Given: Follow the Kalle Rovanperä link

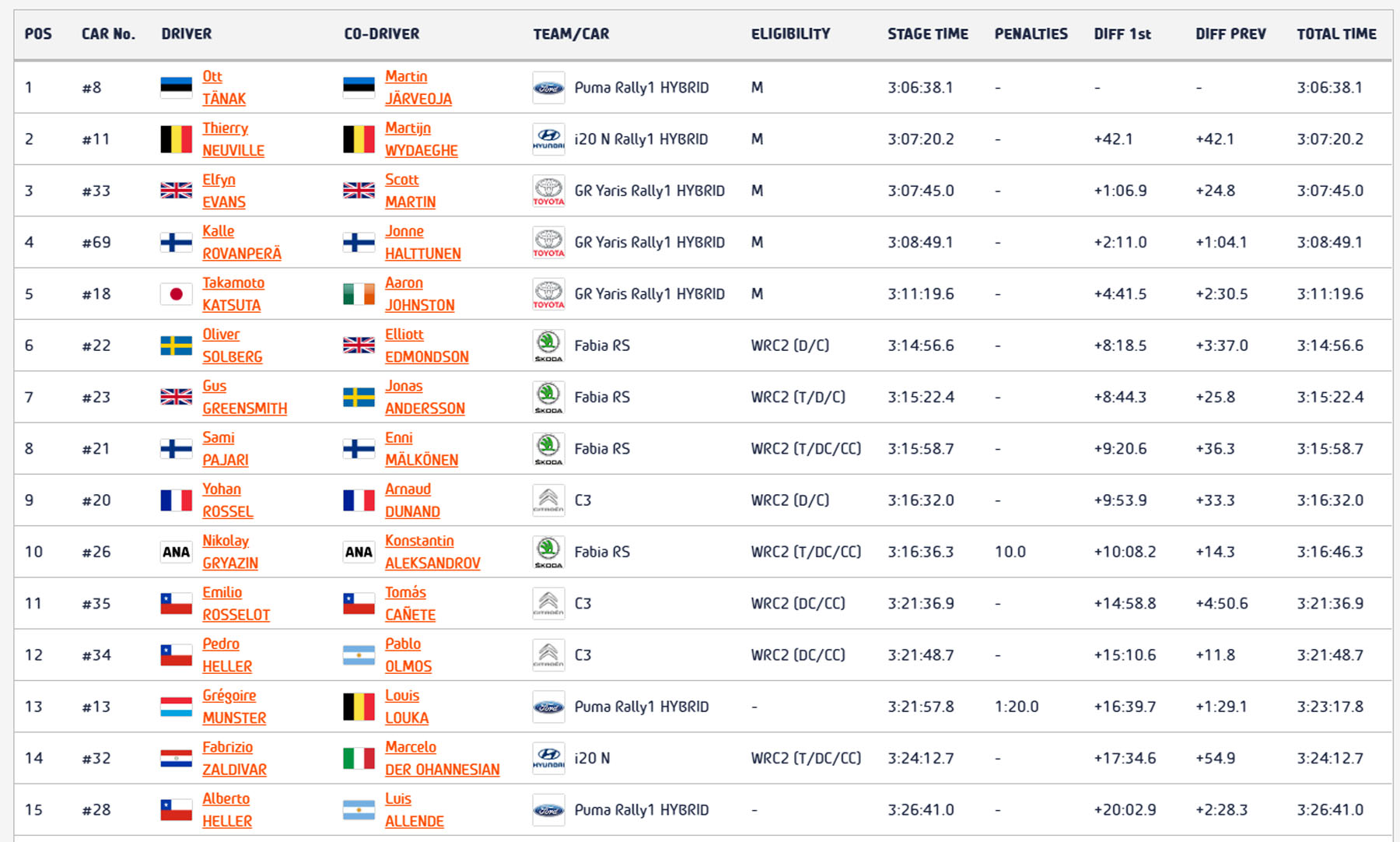Looking at the screenshot, I should (x=242, y=242).
